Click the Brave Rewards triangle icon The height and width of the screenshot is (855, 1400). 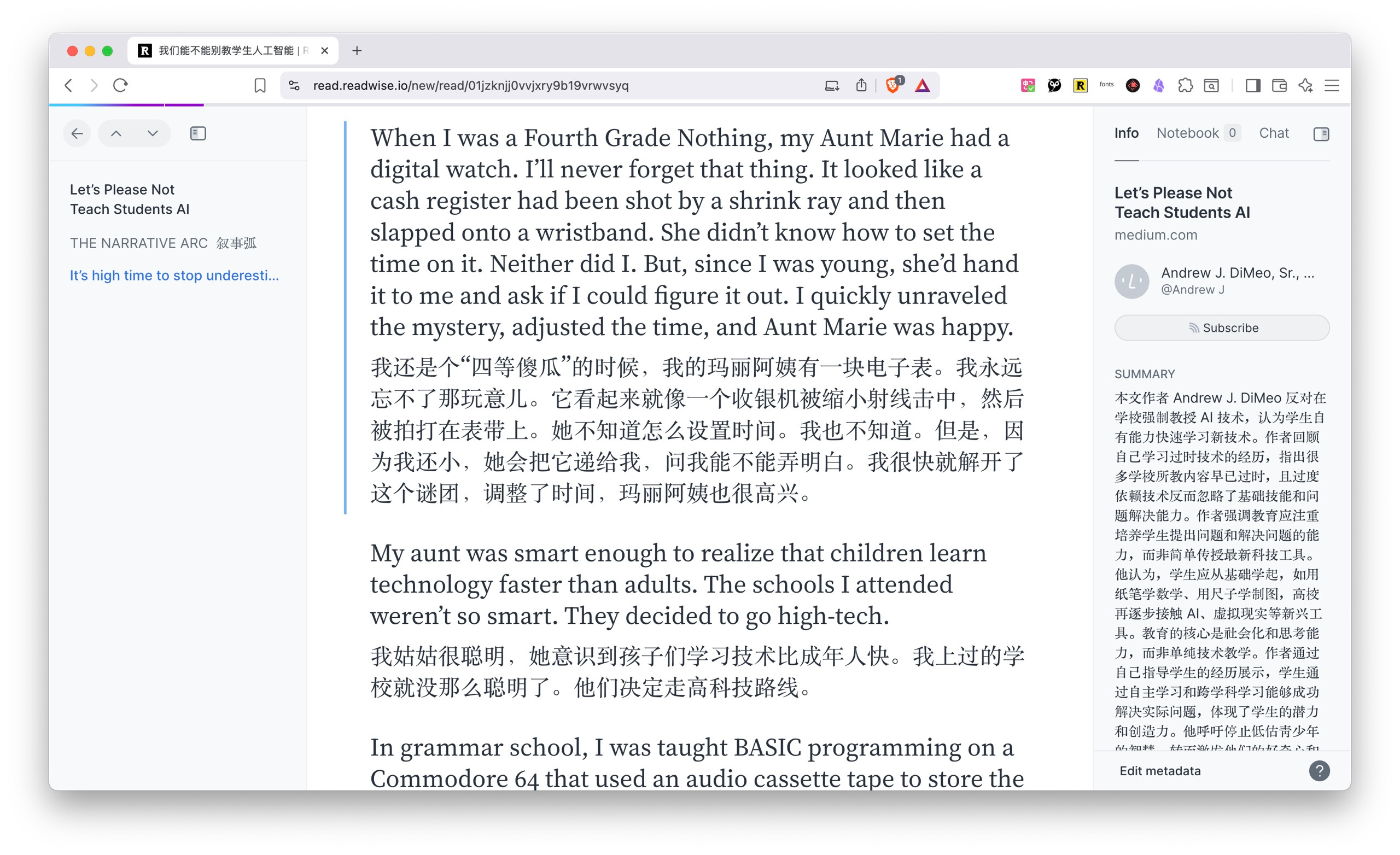[922, 85]
